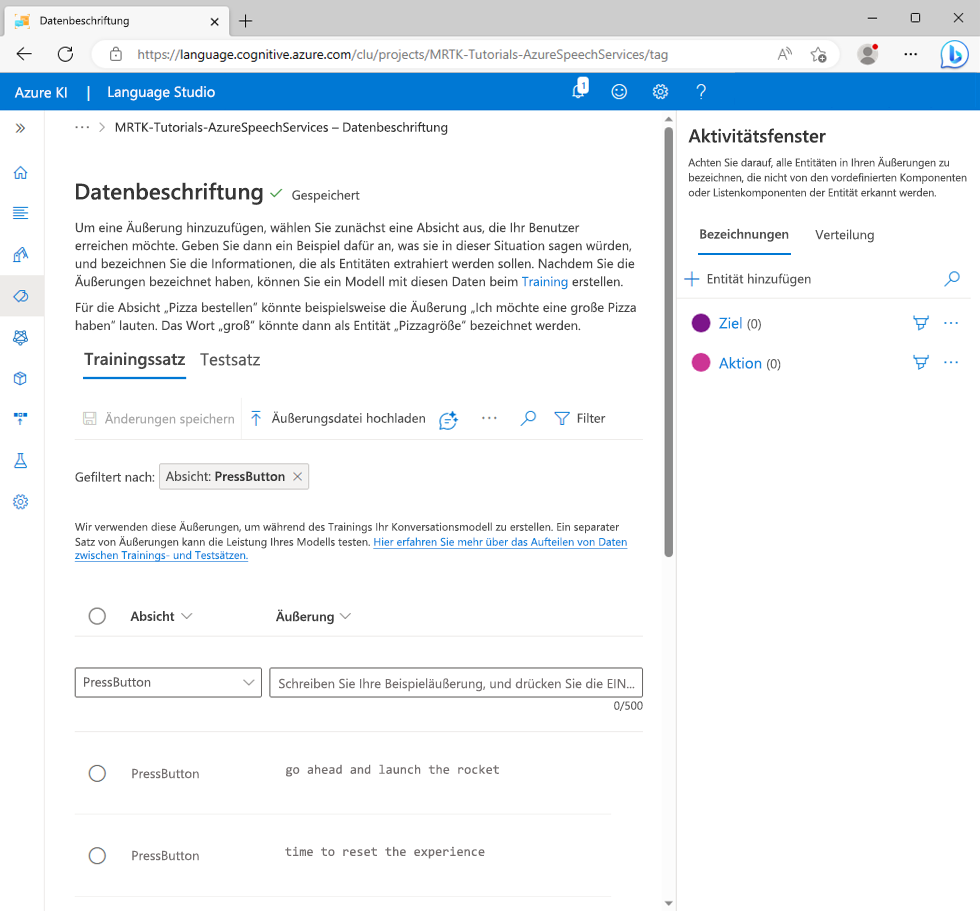Click the search utterances magnifier icon

tap(528, 419)
